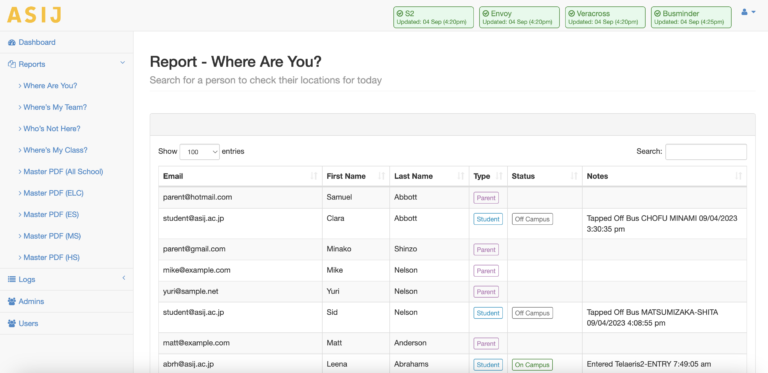This screenshot has width=768, height=373.
Task: Open the Show entries dropdown
Action: tap(199, 152)
